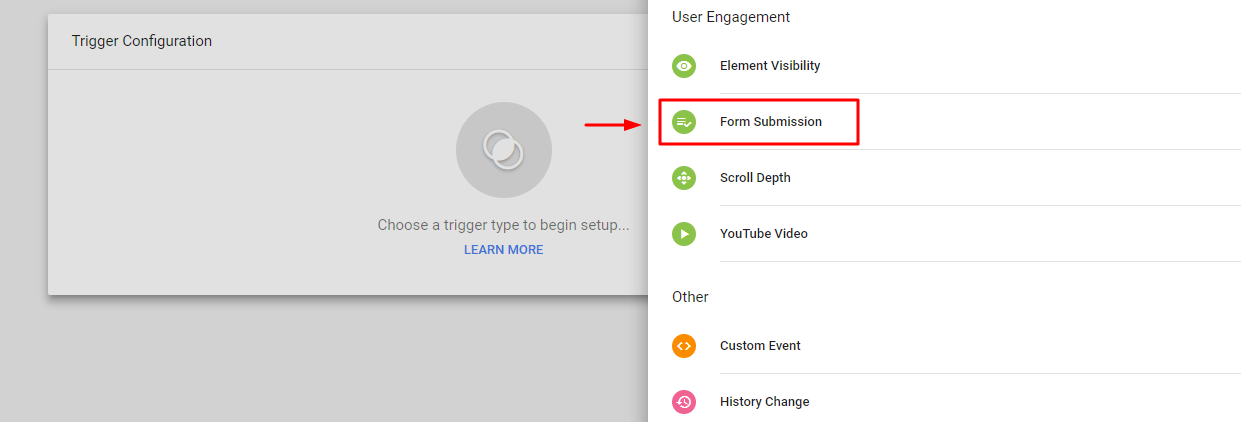
Task: Select the Element Visibility trigger label
Action: tap(770, 66)
